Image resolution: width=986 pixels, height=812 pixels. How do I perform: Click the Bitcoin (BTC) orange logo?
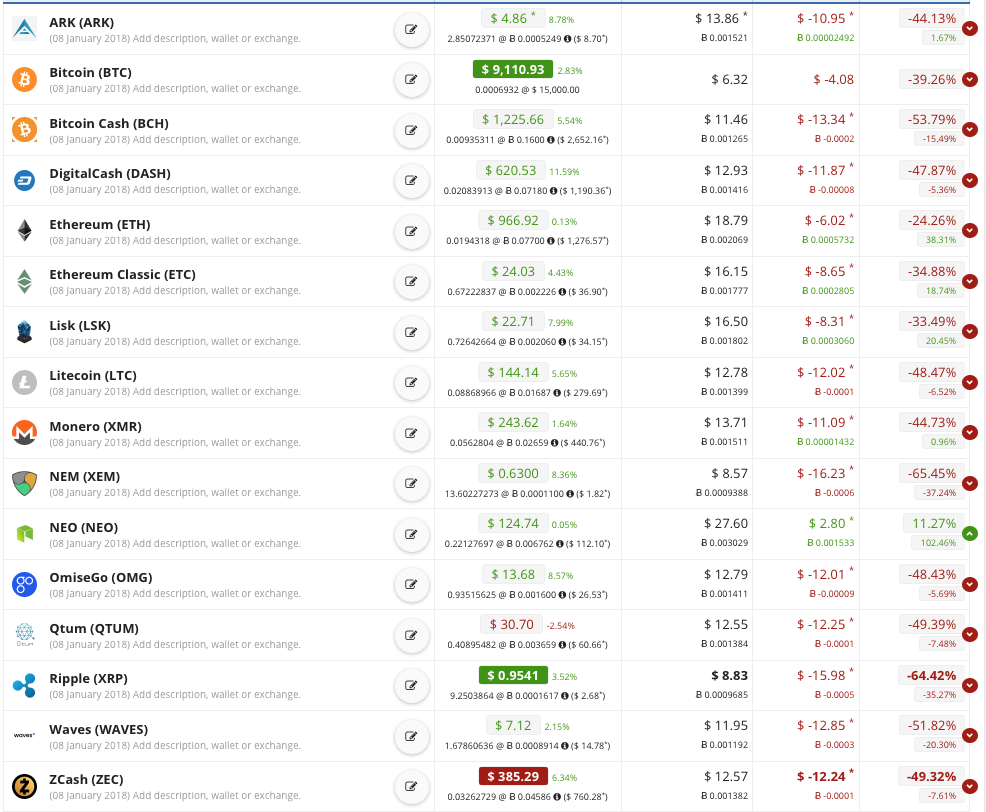point(25,79)
